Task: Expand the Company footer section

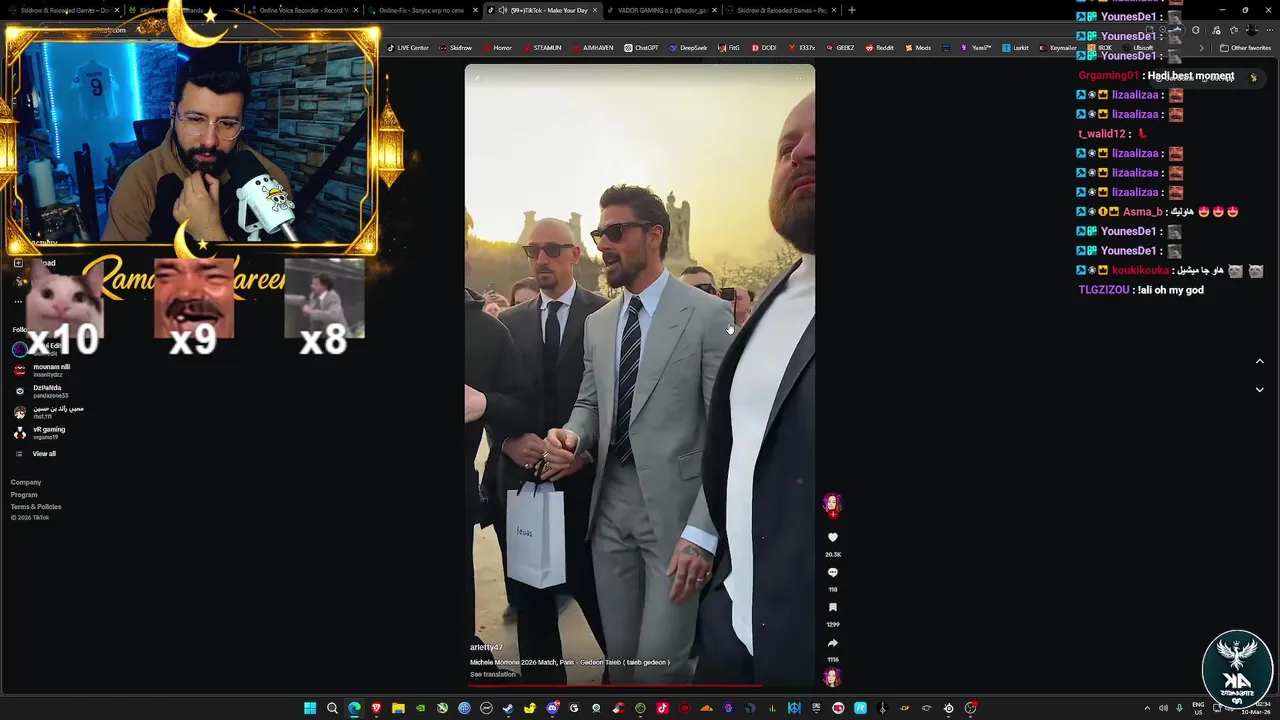Action: pos(26,482)
